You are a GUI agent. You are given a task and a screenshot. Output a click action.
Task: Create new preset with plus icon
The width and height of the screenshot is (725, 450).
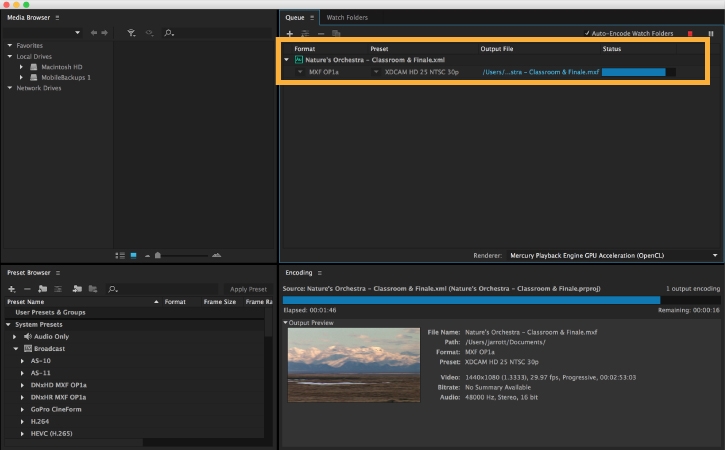coord(11,289)
